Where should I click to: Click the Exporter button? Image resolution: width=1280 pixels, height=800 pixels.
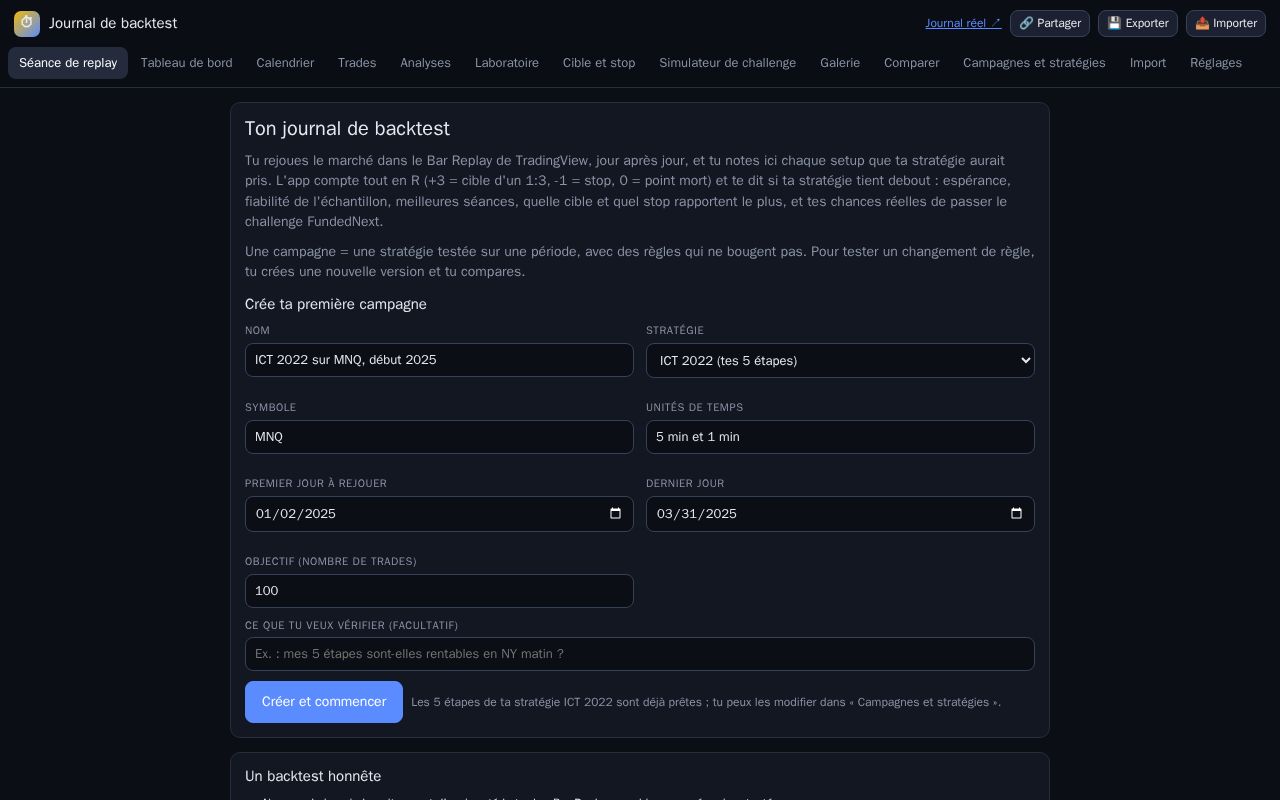pos(1138,23)
